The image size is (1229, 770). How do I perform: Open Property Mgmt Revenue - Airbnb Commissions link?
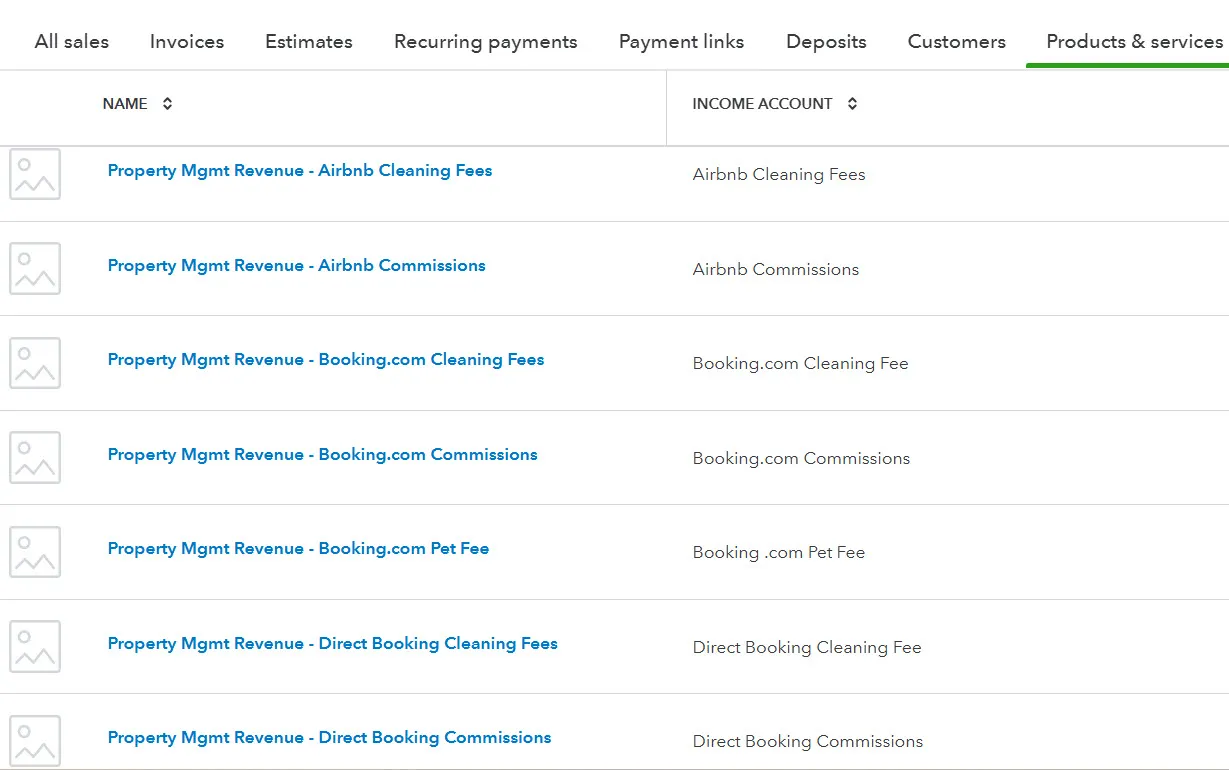(x=297, y=266)
